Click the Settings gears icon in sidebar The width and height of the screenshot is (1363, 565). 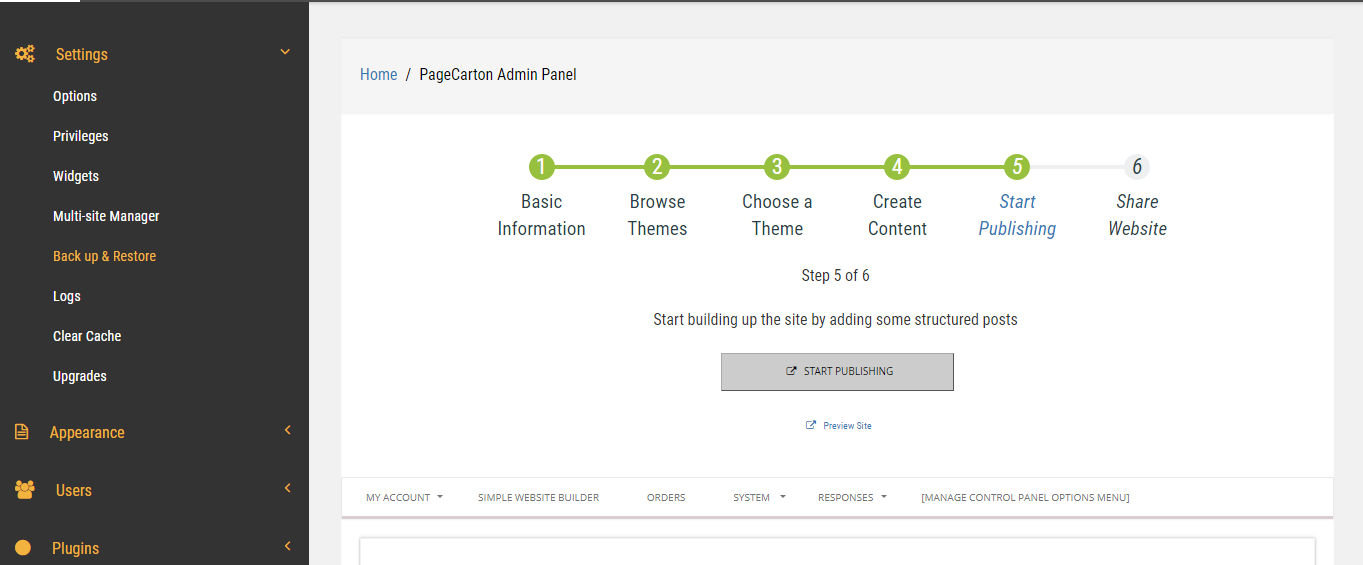tap(25, 54)
